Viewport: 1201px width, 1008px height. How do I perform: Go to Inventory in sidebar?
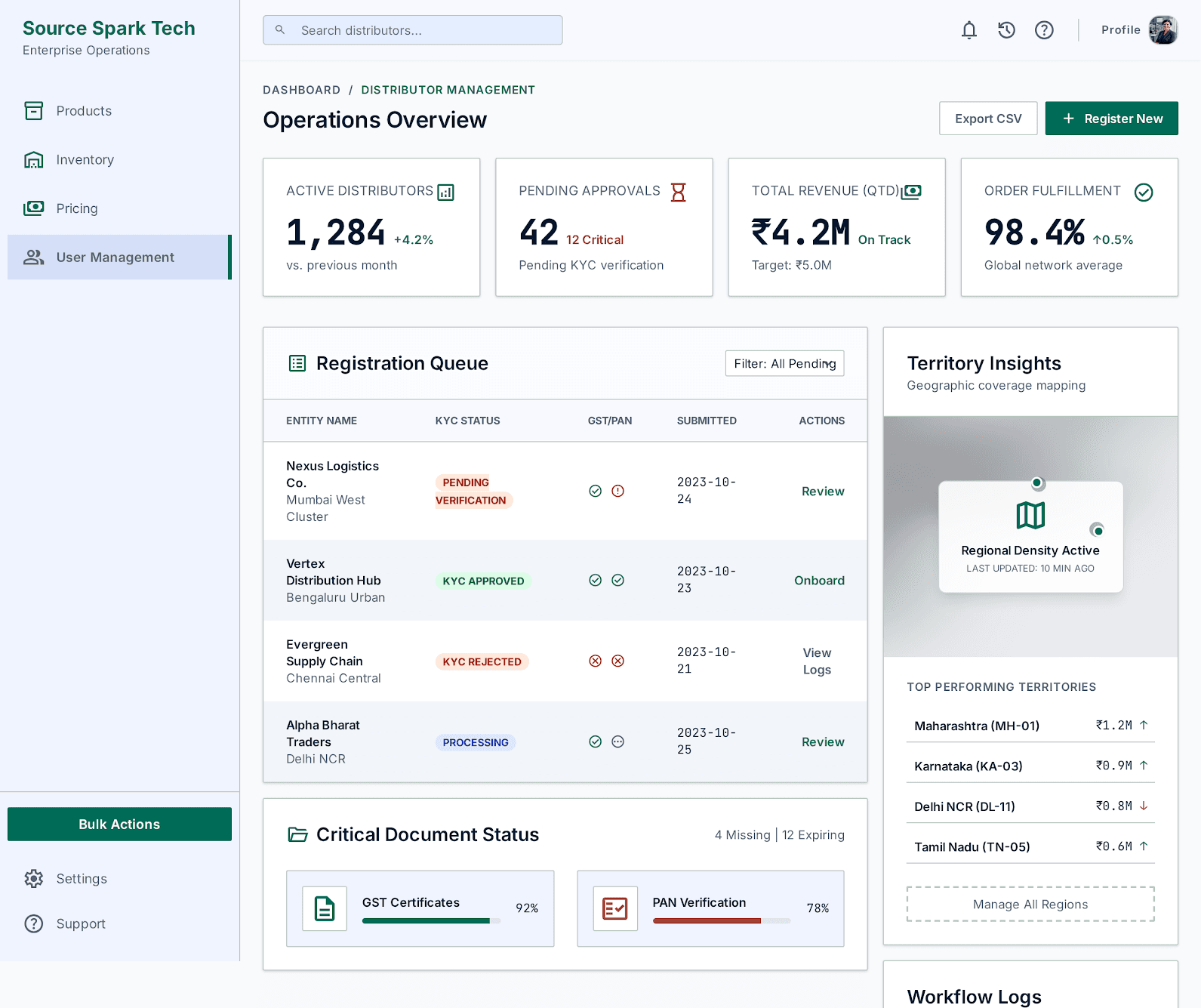[119, 160]
